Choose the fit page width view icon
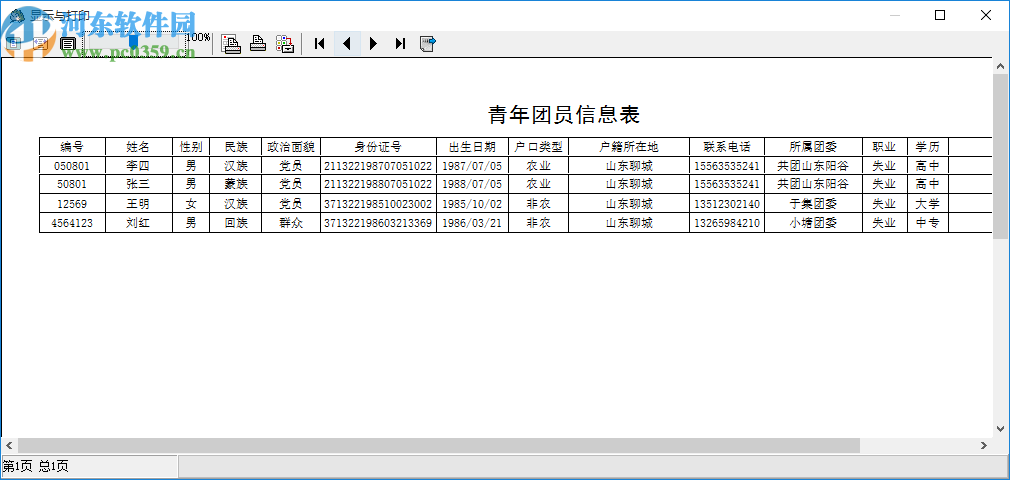This screenshot has width=1010, height=480. tap(41, 43)
